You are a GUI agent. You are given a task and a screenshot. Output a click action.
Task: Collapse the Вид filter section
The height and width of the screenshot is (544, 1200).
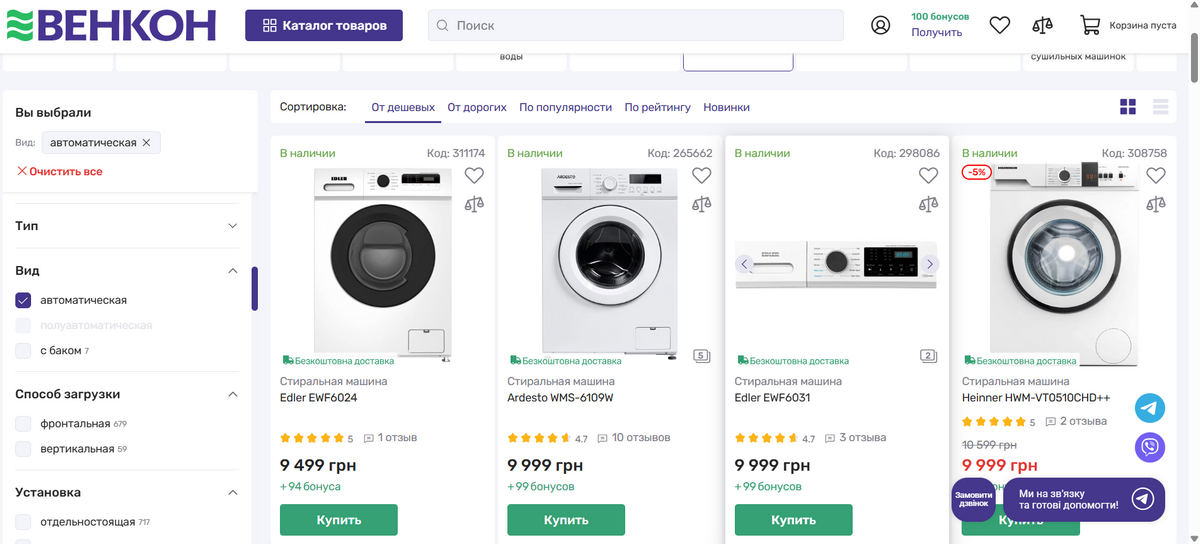click(x=127, y=271)
